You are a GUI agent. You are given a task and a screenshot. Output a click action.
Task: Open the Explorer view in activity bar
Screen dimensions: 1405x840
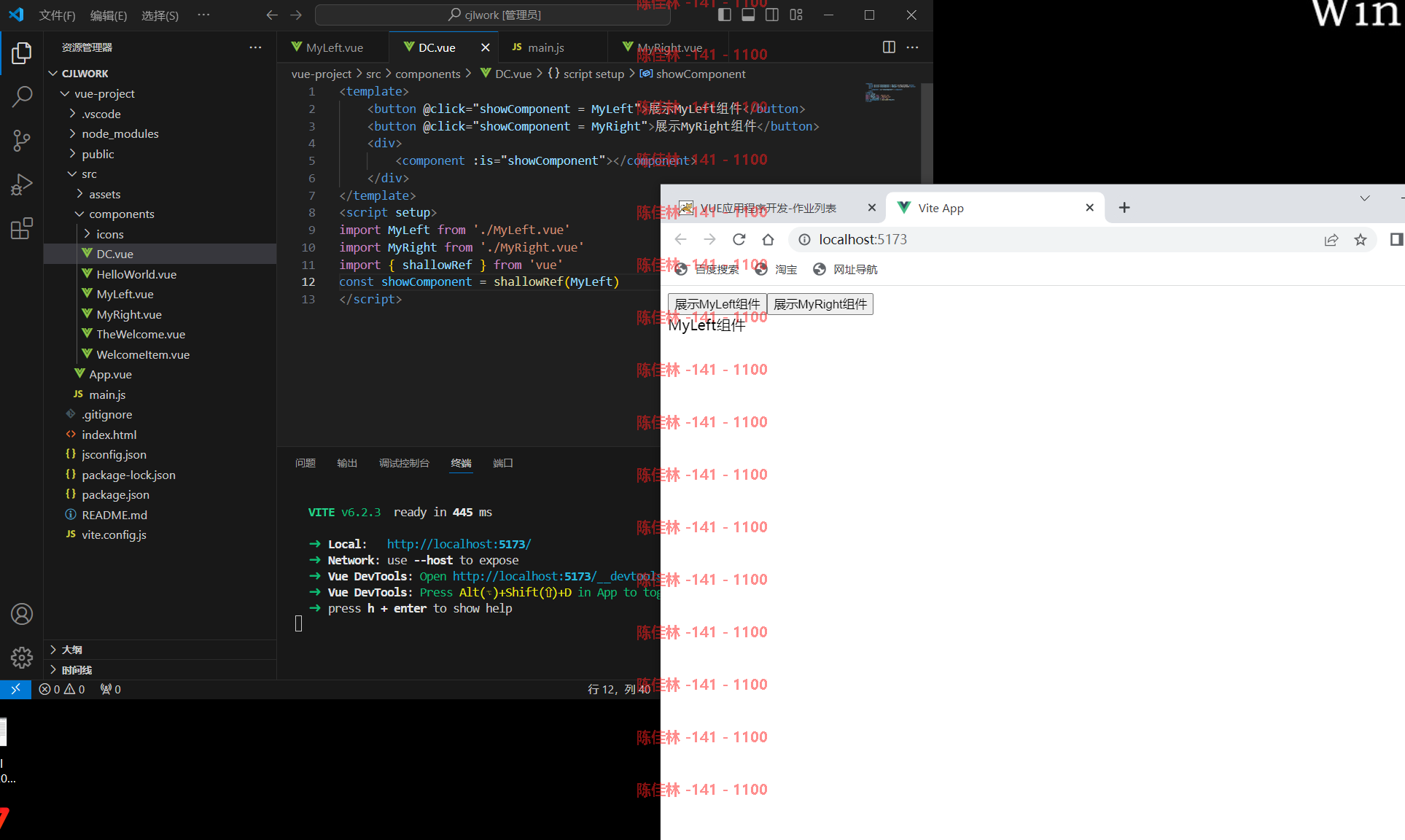pos(22,52)
